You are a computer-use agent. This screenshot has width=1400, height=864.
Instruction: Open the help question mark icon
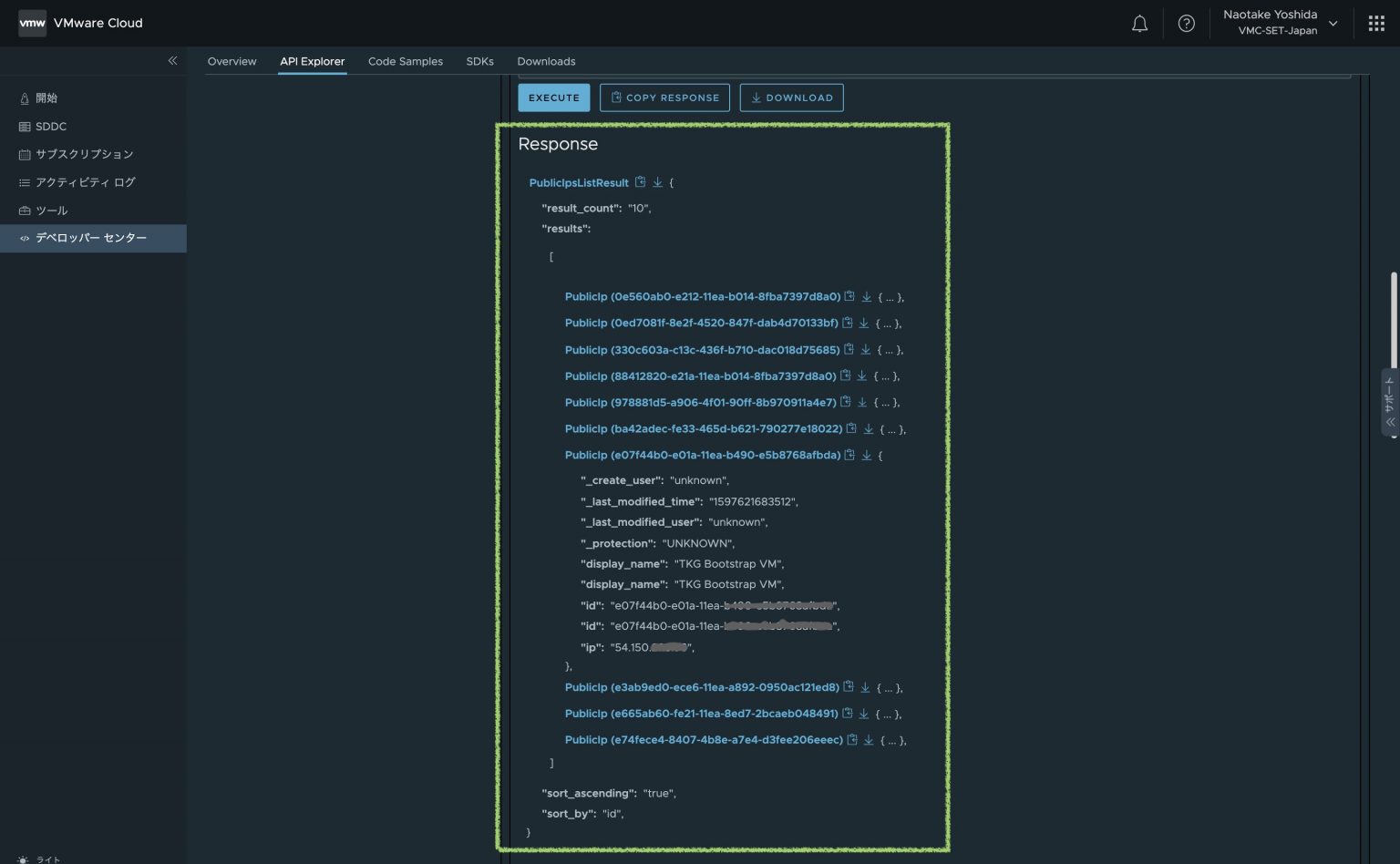(1186, 24)
